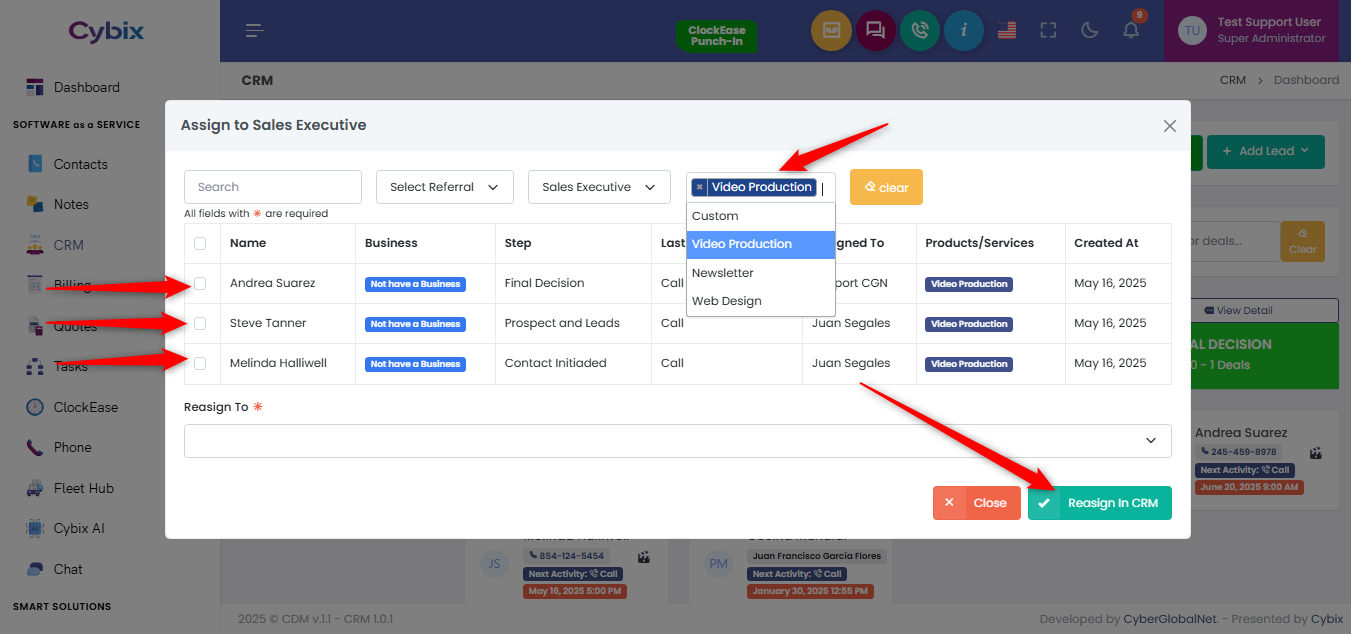Open the Dashboard sidebar icon
Image resolution: width=1351 pixels, height=634 pixels.
pos(36,87)
